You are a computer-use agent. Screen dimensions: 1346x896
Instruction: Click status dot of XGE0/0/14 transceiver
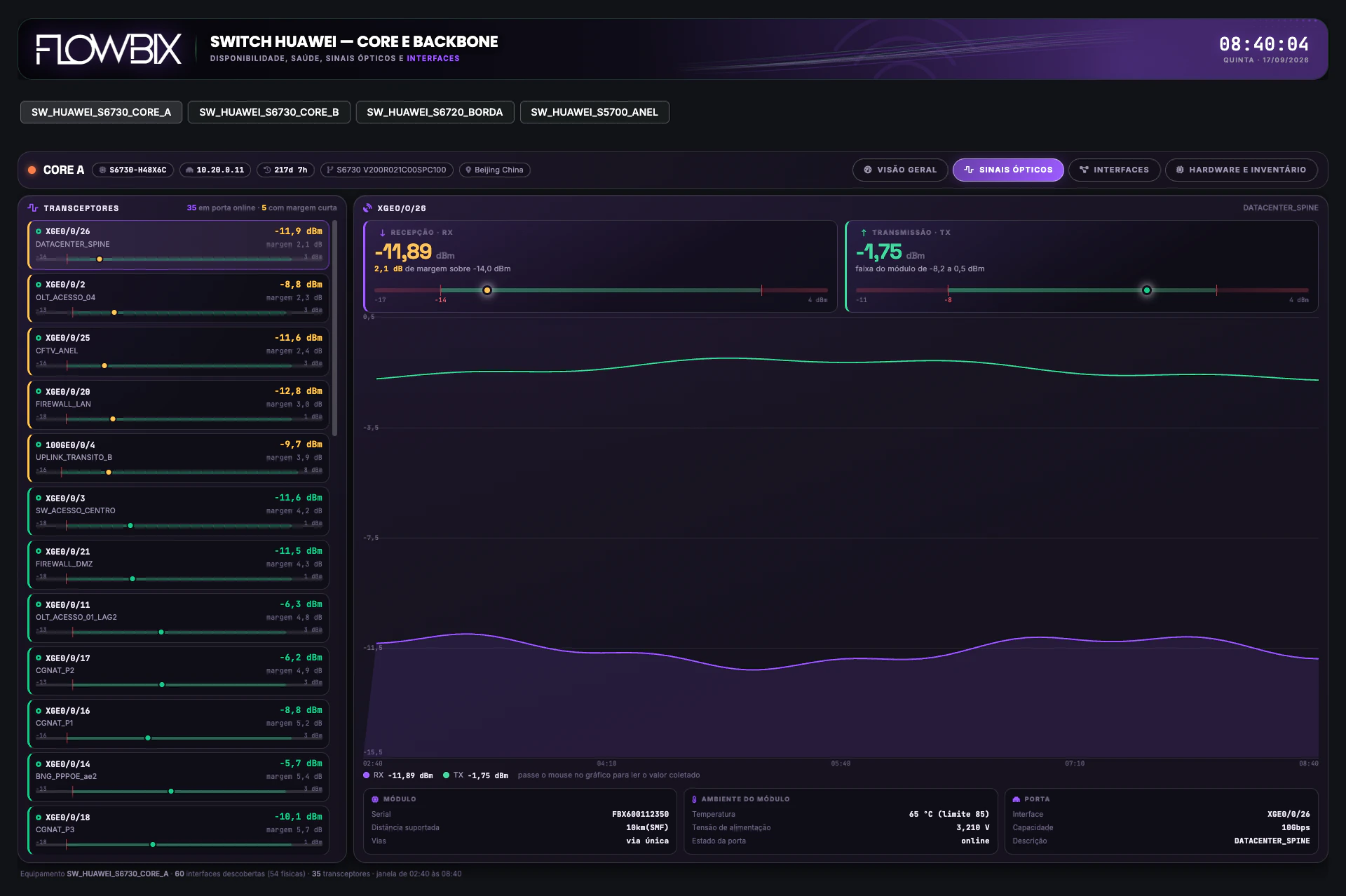39,763
